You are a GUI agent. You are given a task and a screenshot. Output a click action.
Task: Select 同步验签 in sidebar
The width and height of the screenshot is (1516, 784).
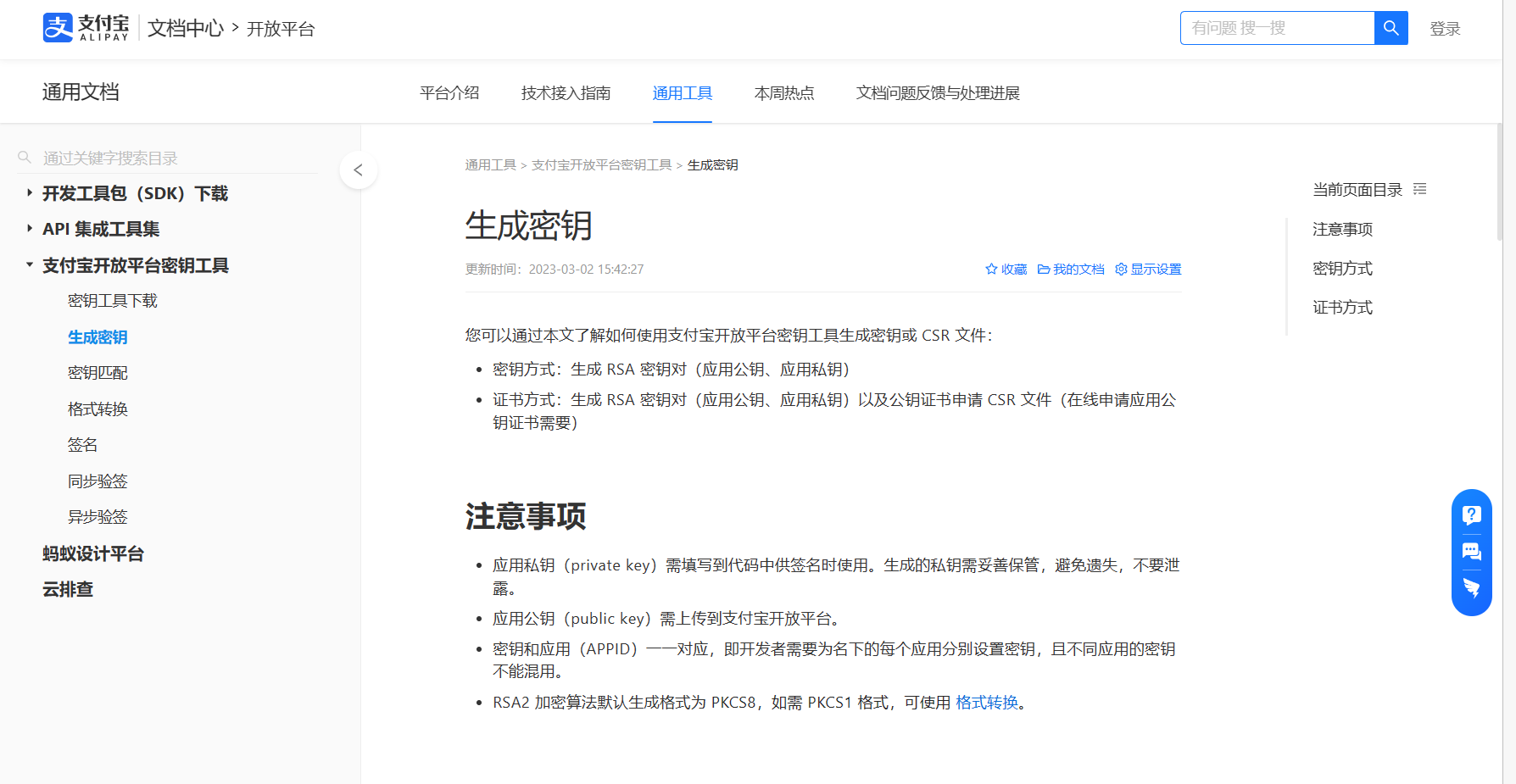[x=98, y=481]
